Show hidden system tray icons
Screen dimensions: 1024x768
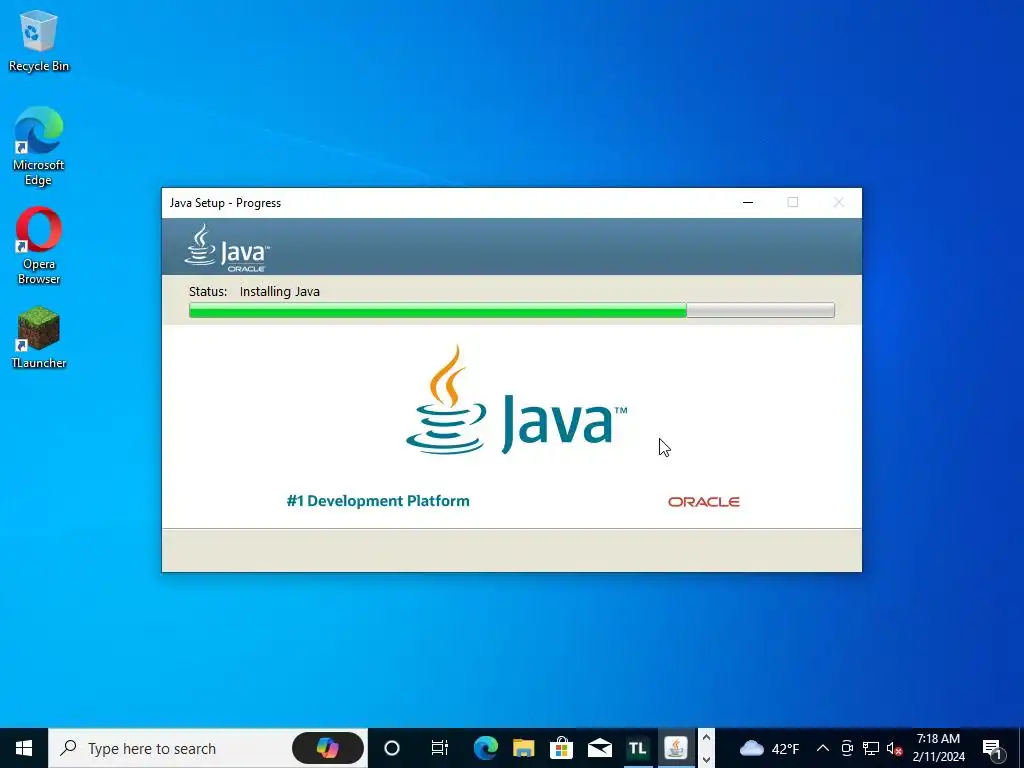coord(823,748)
